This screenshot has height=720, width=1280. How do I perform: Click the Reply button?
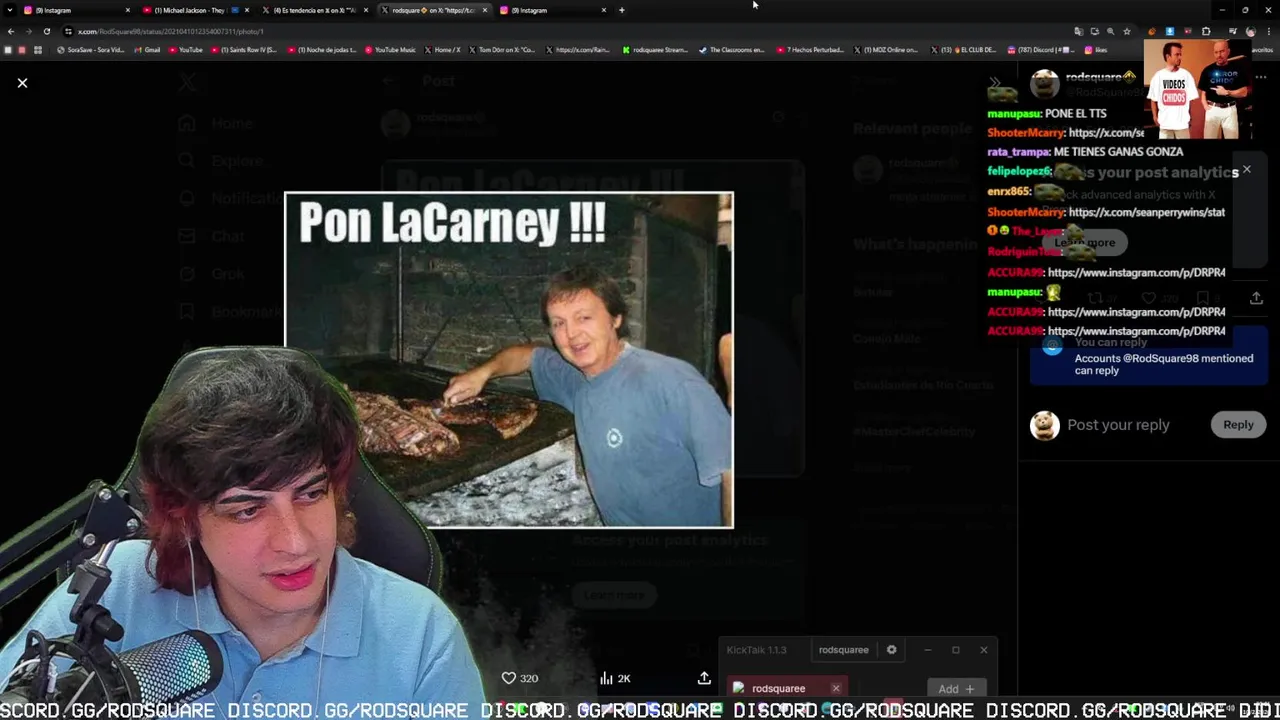1238,425
